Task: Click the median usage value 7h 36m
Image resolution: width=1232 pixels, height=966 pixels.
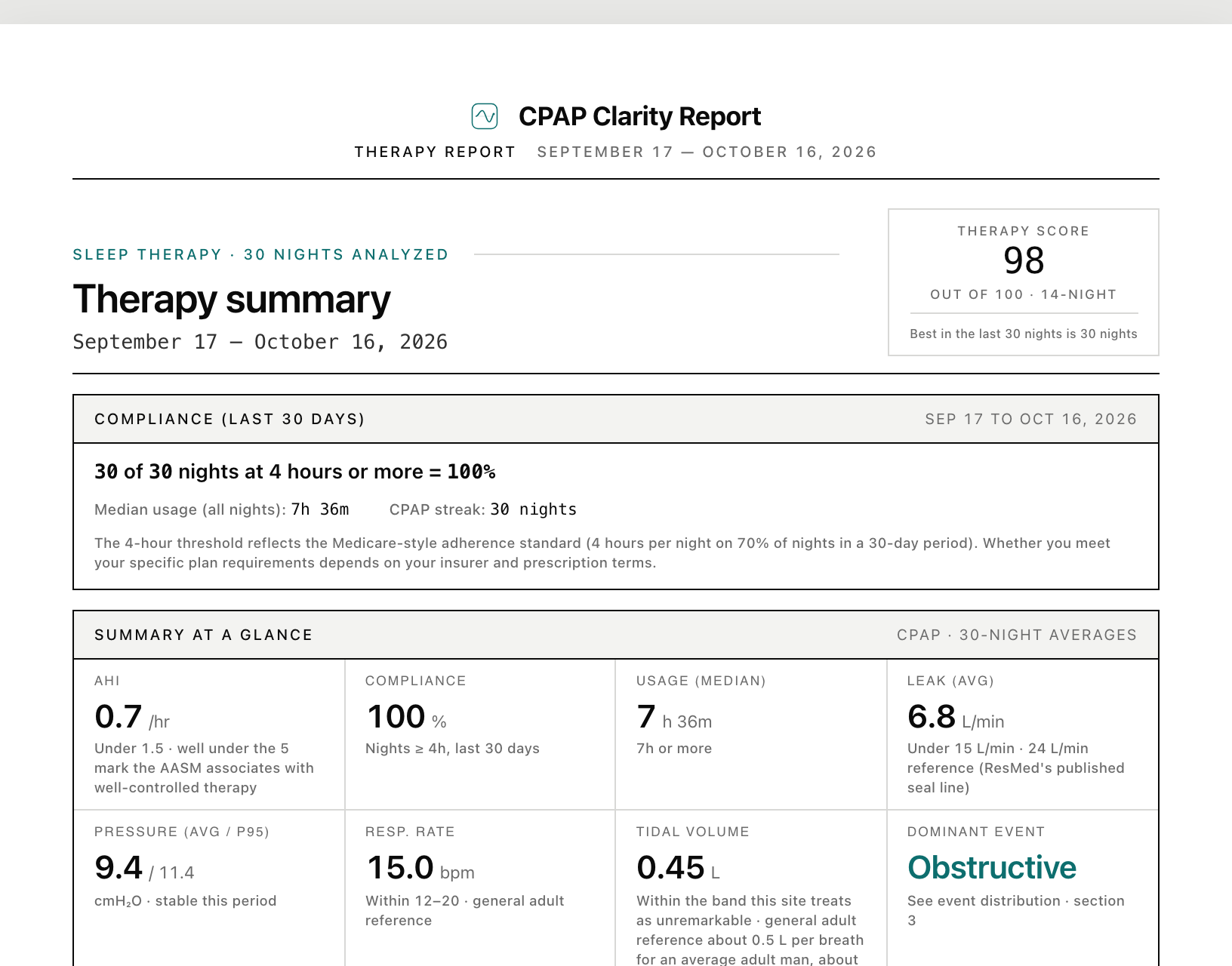Action: (x=320, y=509)
